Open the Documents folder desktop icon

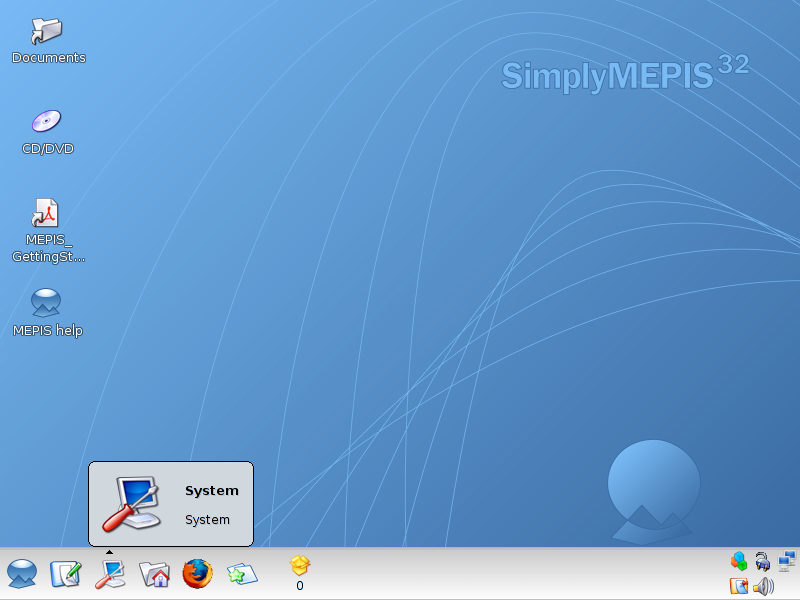point(47,31)
